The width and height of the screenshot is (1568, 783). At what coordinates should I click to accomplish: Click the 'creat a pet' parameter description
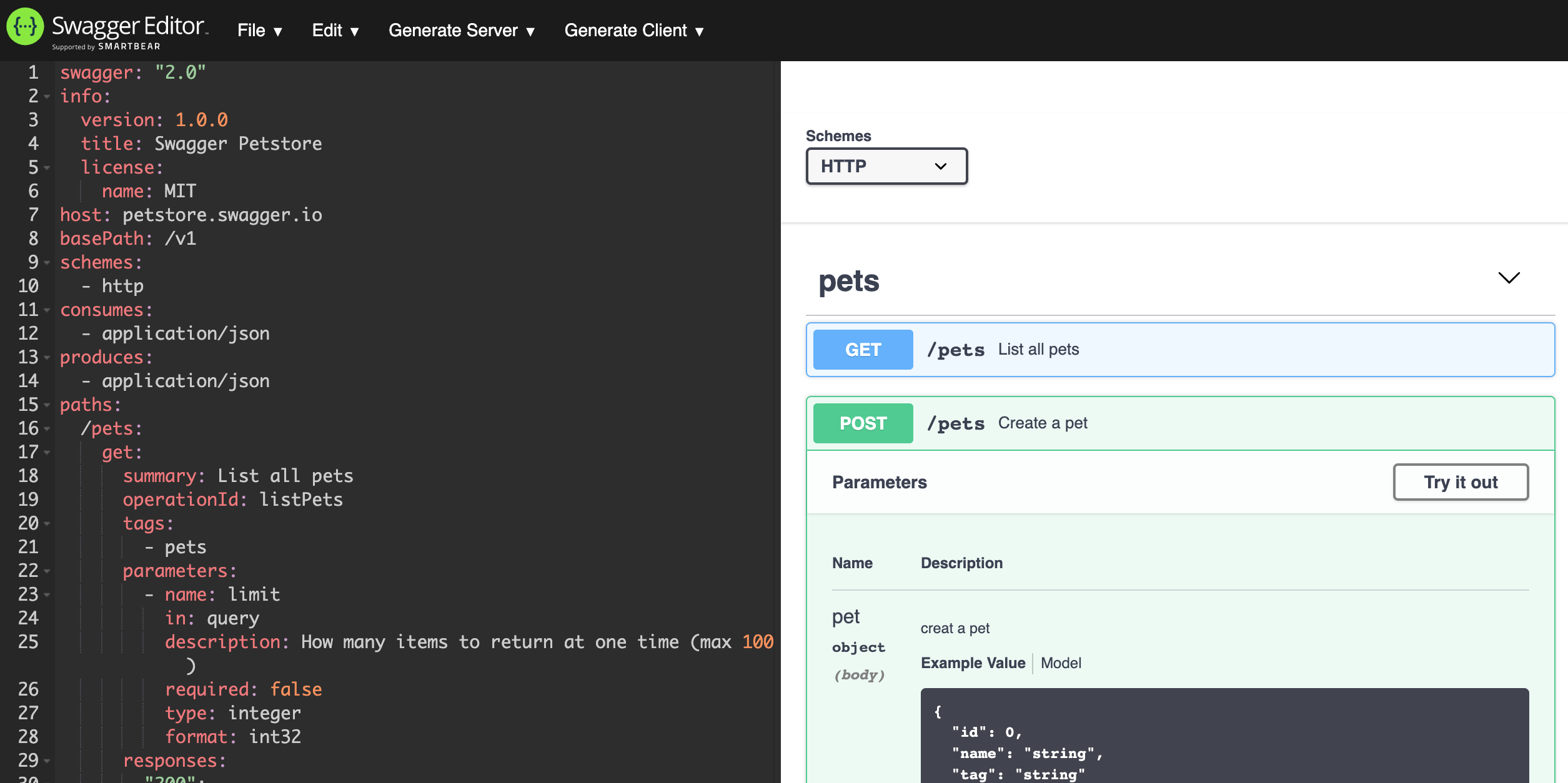point(955,628)
